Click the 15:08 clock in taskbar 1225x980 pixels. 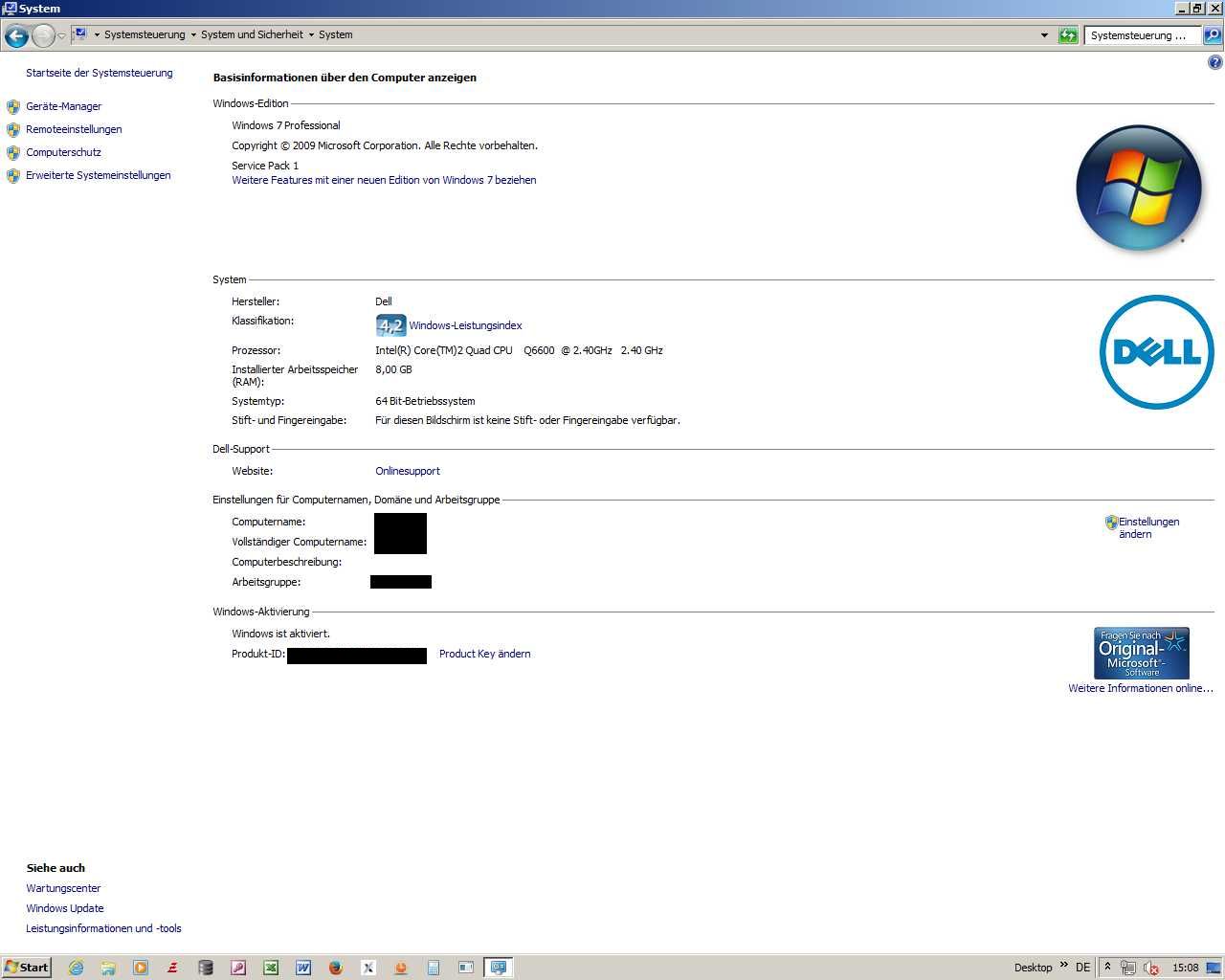[x=1186, y=968]
